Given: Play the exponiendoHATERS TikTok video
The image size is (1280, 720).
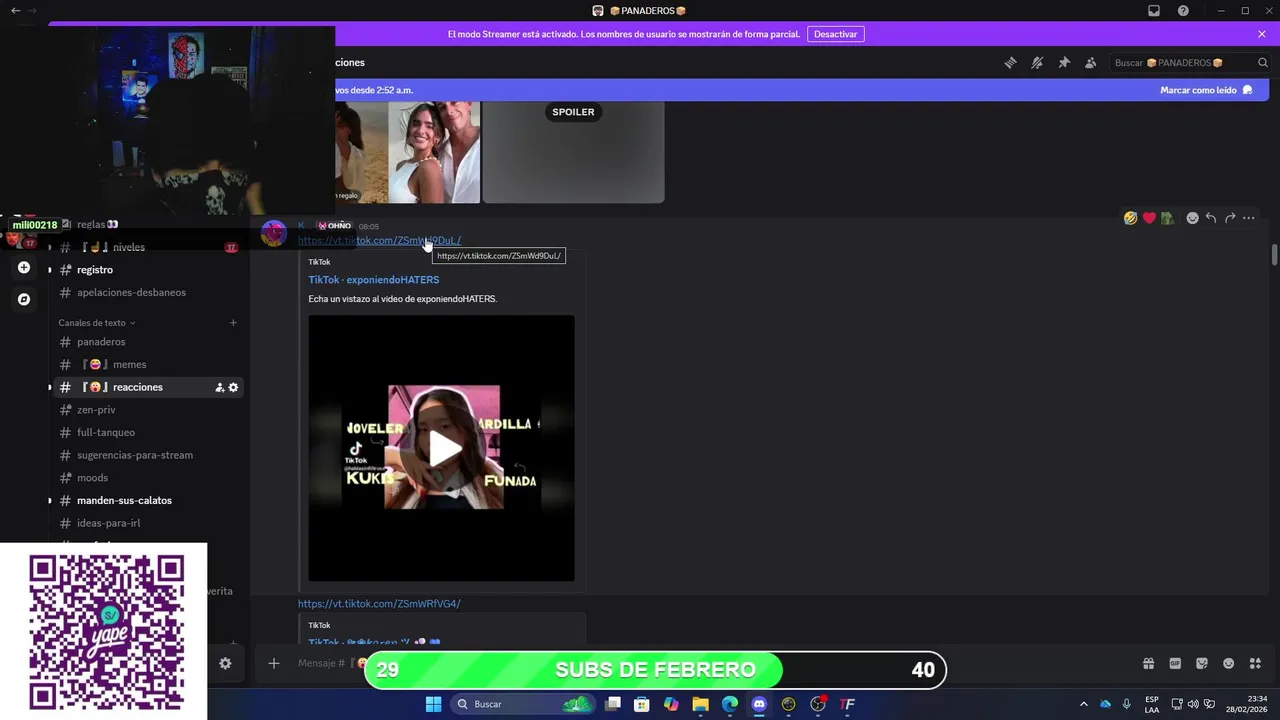Looking at the screenshot, I should [444, 448].
